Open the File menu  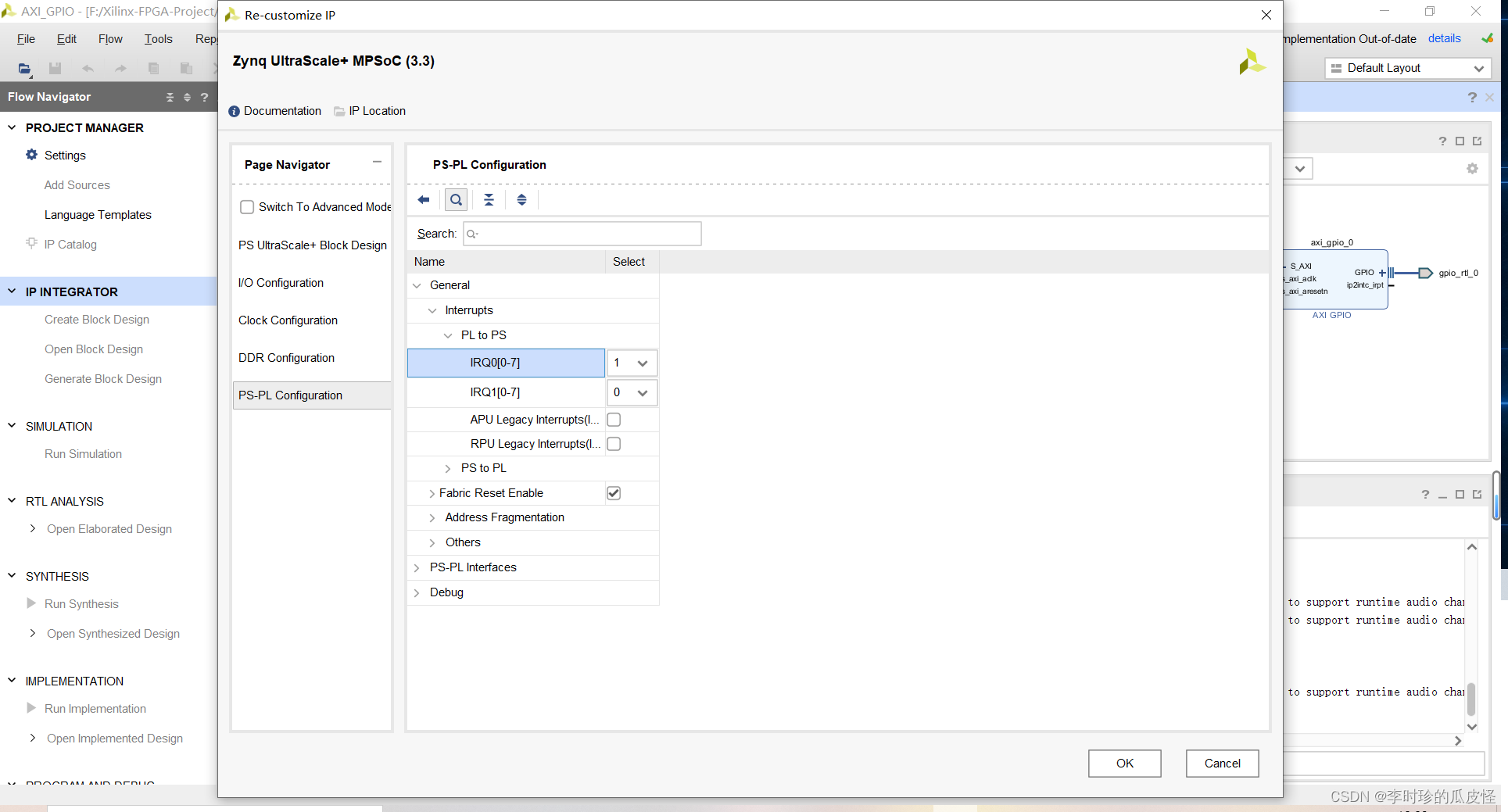[x=26, y=39]
